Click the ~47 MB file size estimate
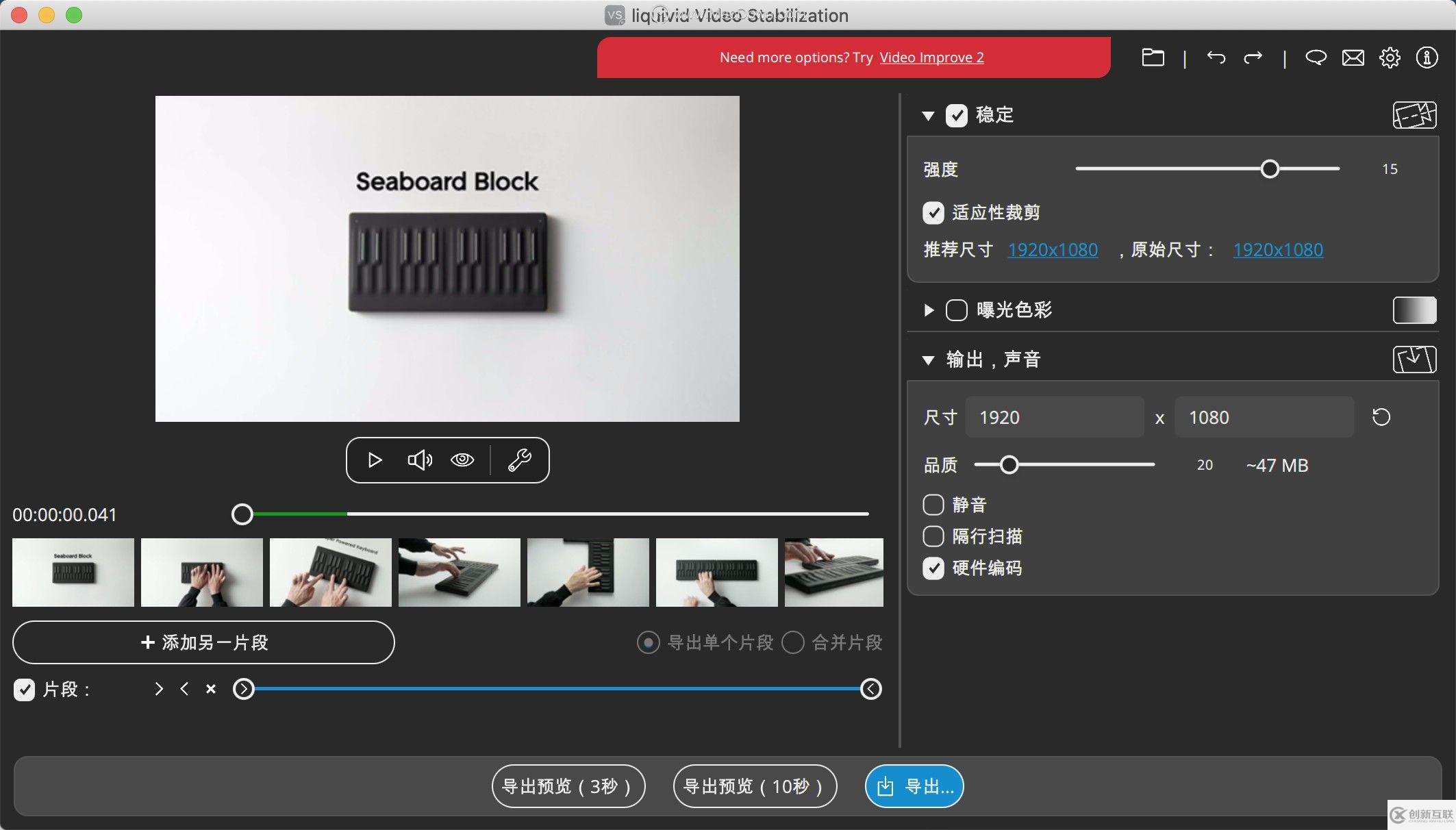1456x830 pixels. (1277, 466)
